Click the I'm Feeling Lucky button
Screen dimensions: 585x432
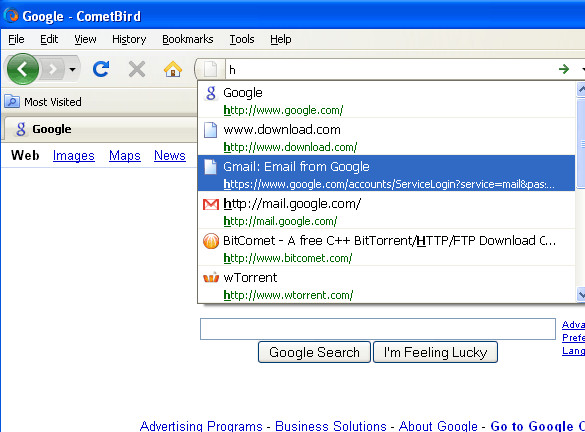pos(435,352)
